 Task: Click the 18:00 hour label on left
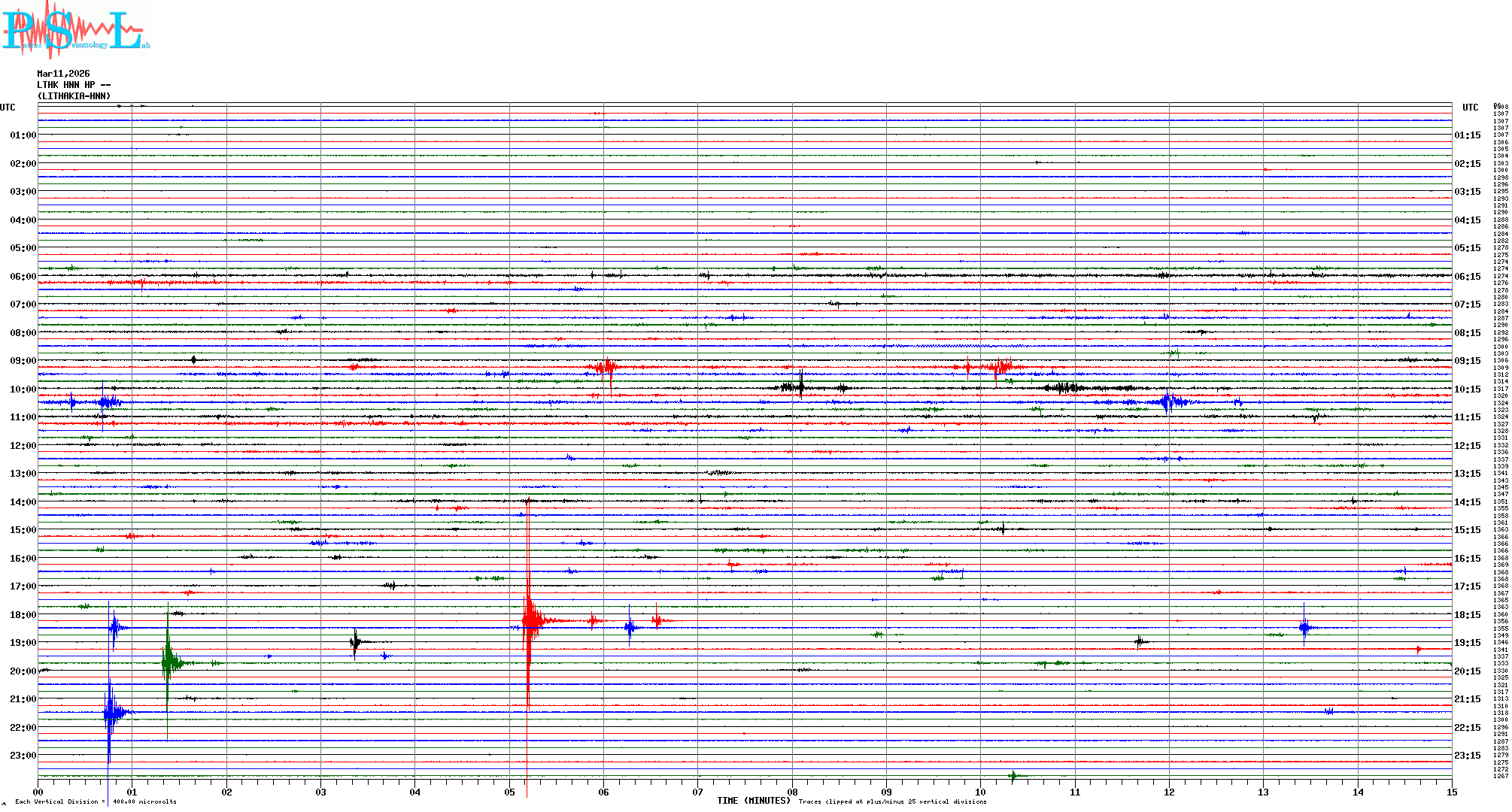pos(23,615)
